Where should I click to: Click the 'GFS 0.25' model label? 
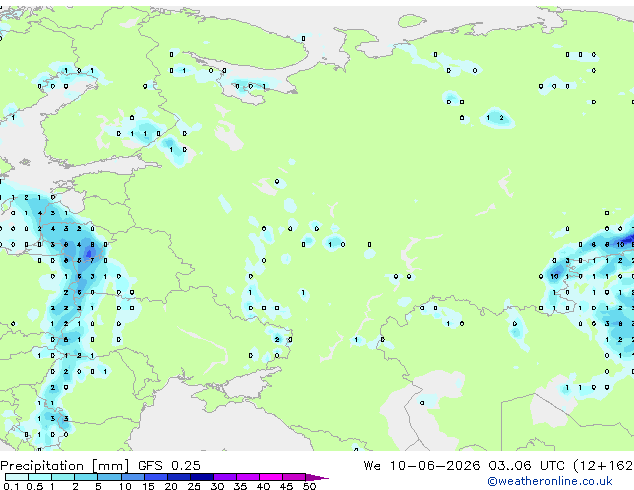[x=169, y=465]
